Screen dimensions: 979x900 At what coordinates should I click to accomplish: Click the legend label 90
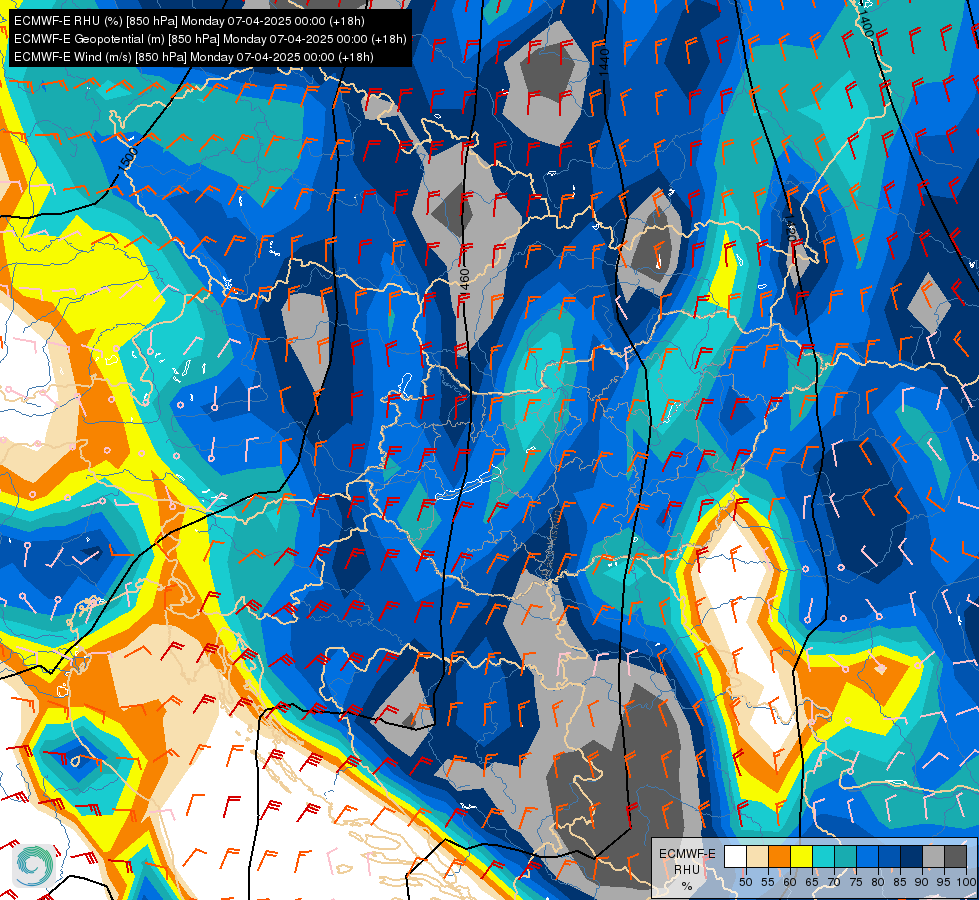pos(922,882)
